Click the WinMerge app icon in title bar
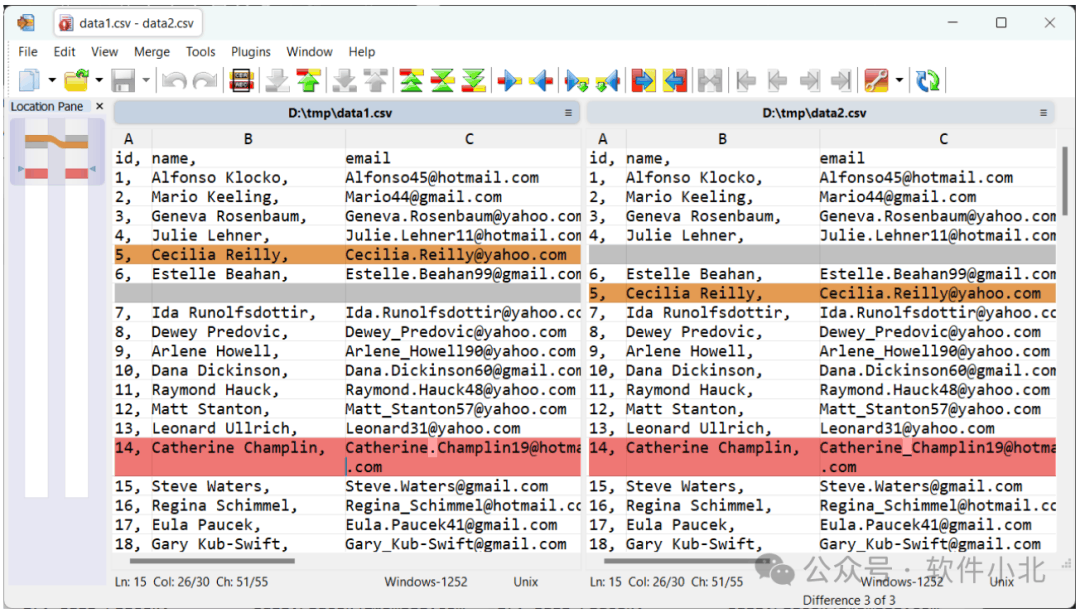 pyautogui.click(x=25, y=23)
